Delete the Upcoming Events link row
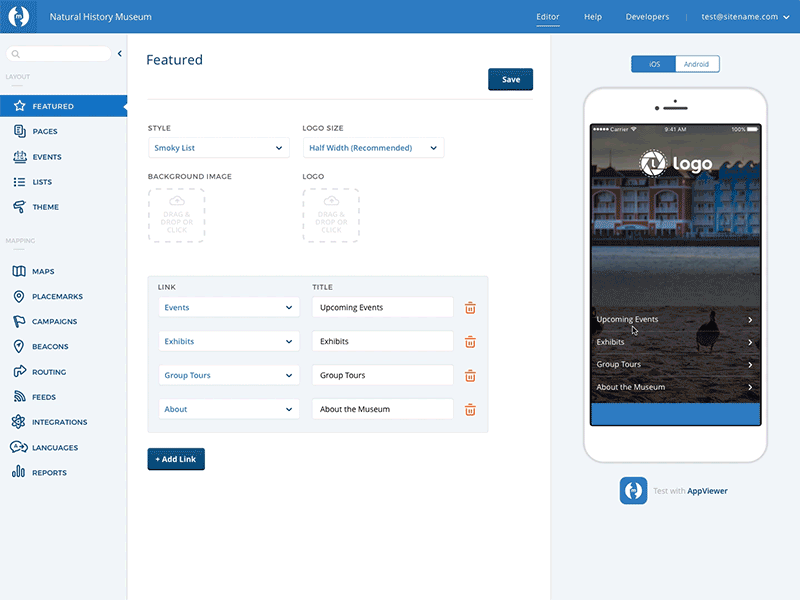The width and height of the screenshot is (800, 600). 470,308
